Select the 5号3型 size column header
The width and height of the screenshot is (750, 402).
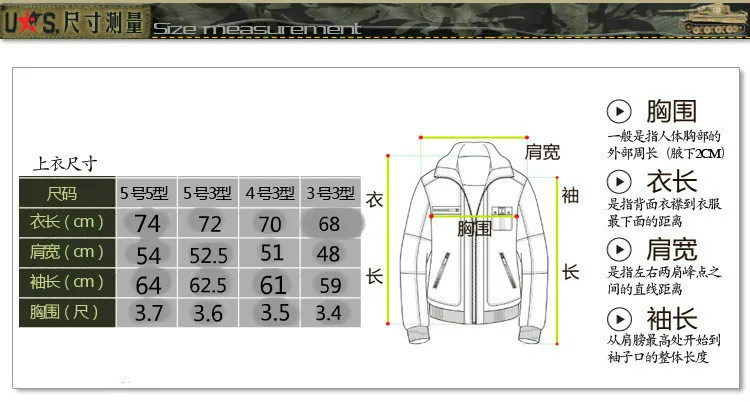coord(208,193)
